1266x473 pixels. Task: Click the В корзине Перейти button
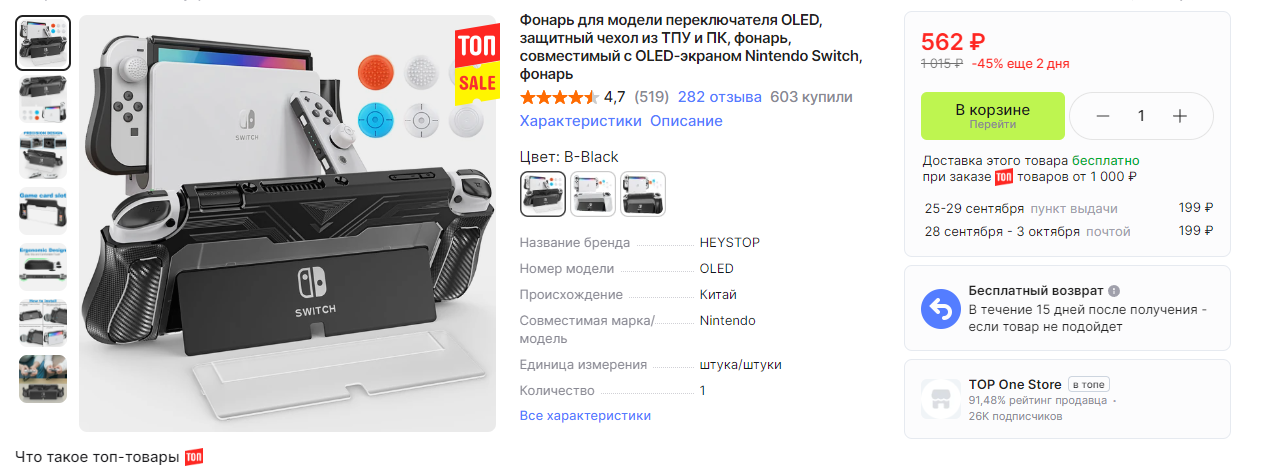click(993, 116)
